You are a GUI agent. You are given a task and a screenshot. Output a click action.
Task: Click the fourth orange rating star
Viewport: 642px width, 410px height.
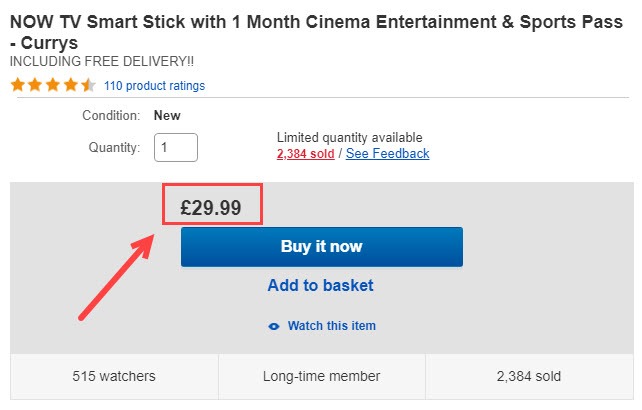coord(71,85)
